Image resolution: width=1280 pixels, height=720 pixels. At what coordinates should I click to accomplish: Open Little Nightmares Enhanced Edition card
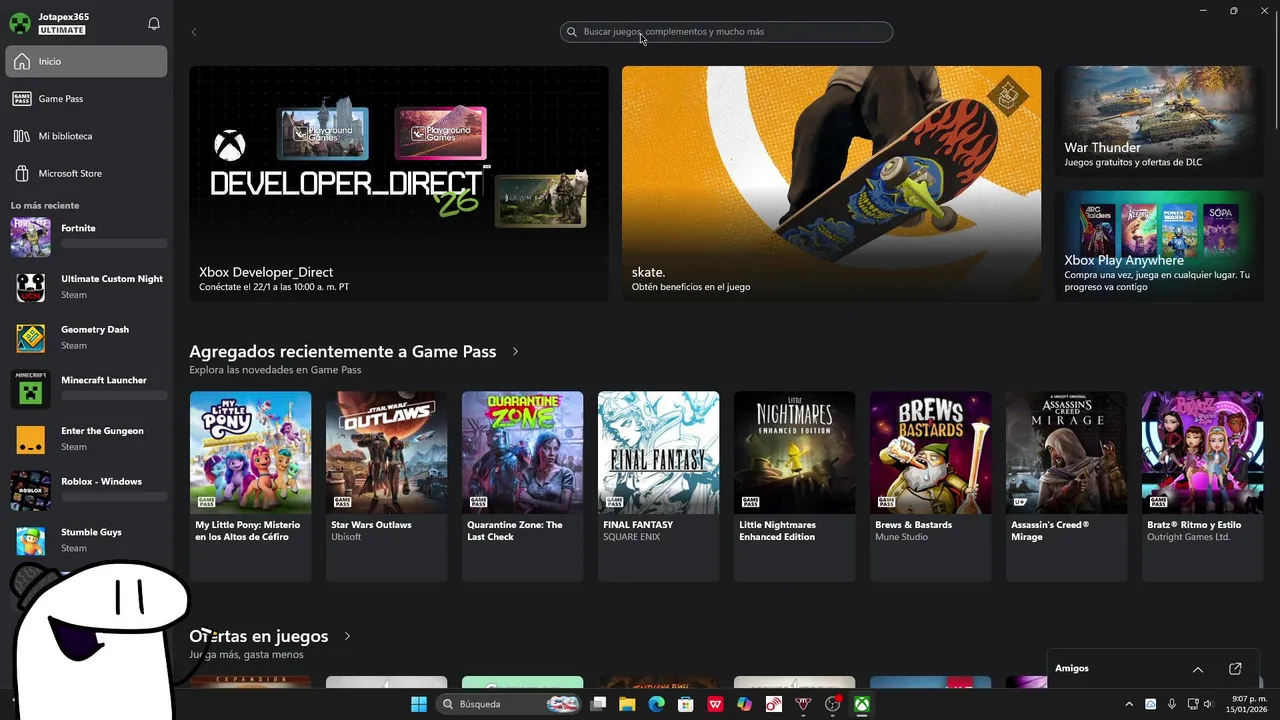(x=794, y=486)
